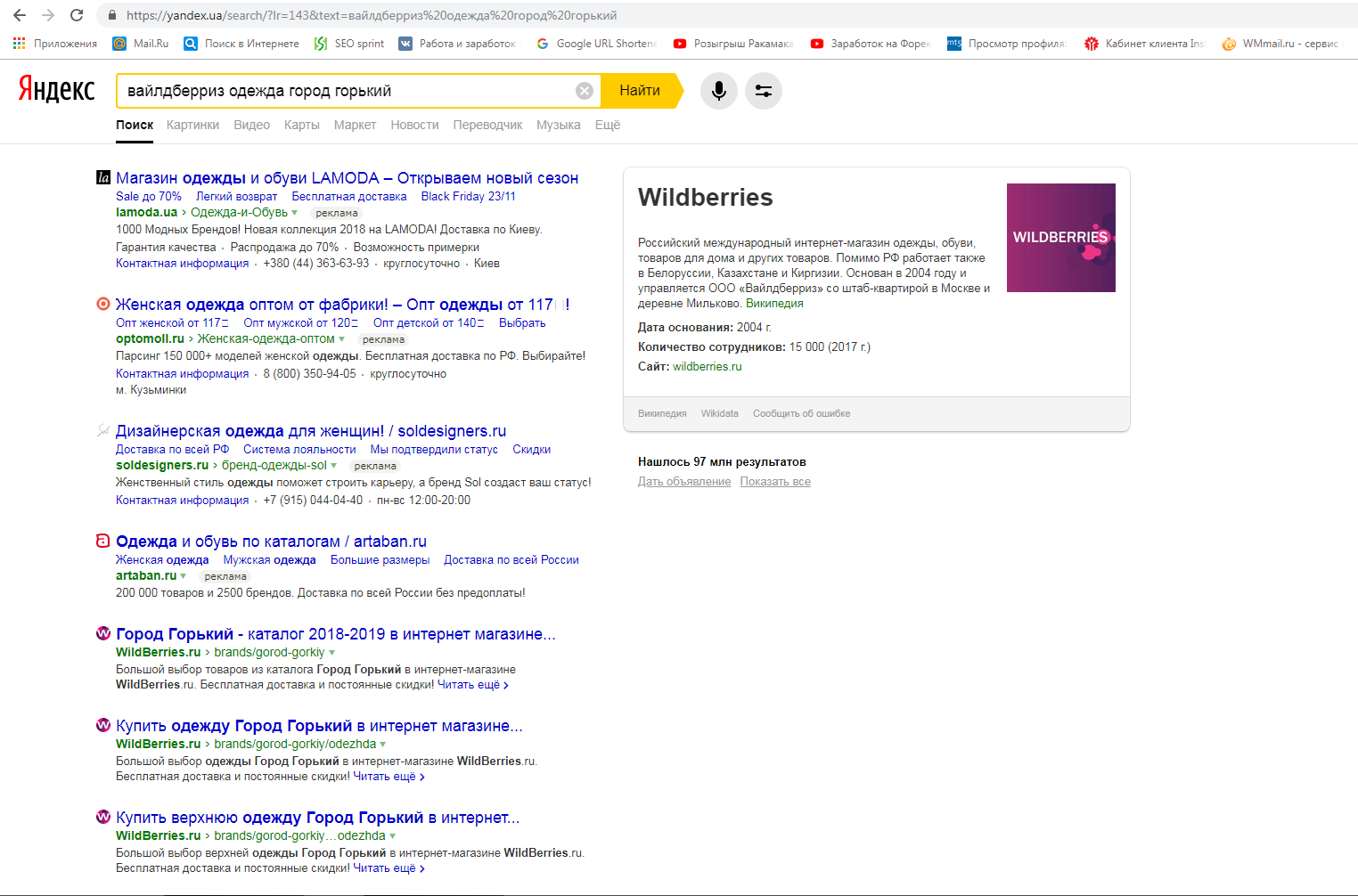This screenshot has width=1358, height=896.
Task: Click the browser back arrow
Action: pos(20,15)
